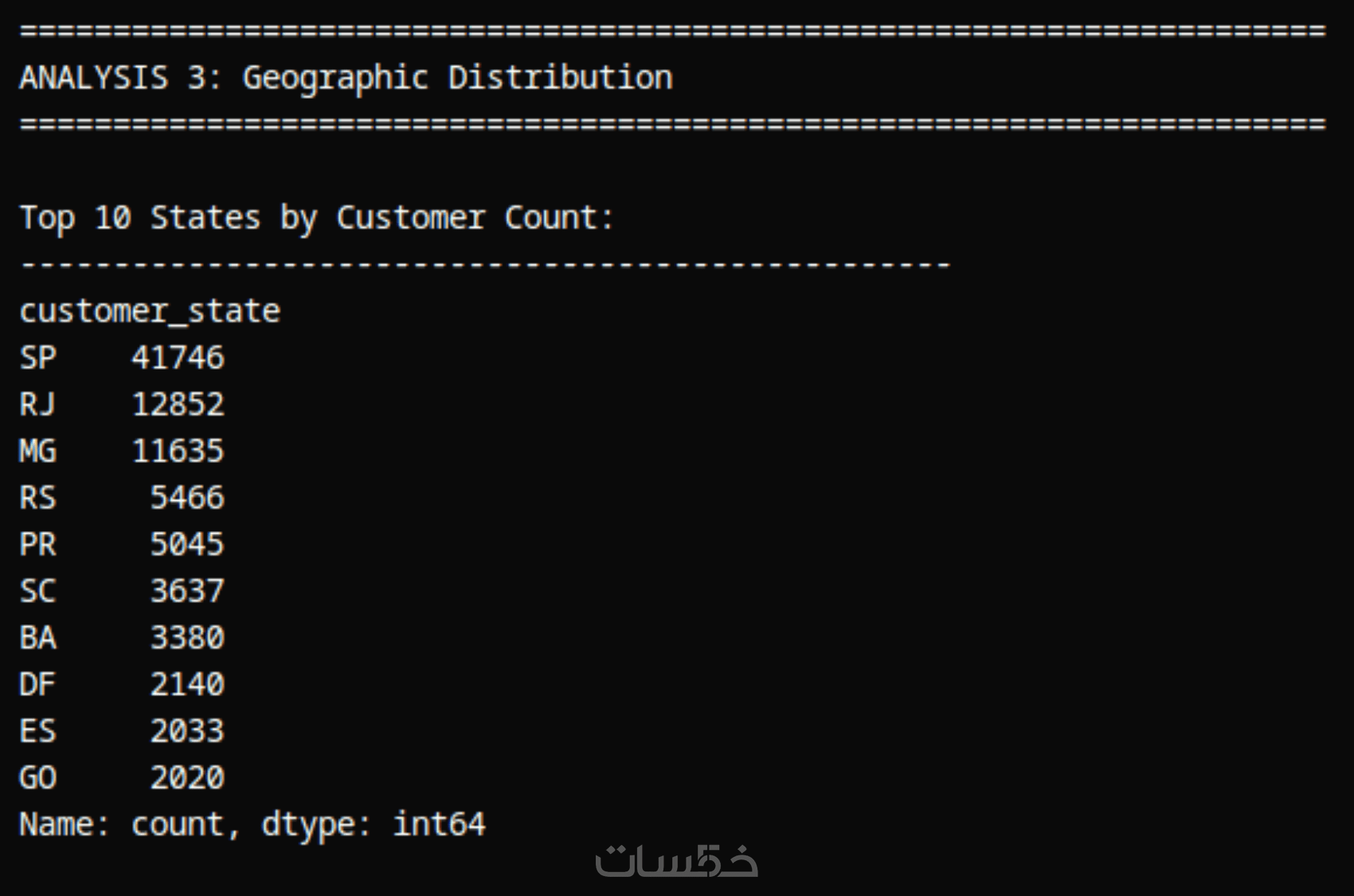1354x896 pixels.
Task: Click the 2033 count for ES
Action: click(x=187, y=731)
